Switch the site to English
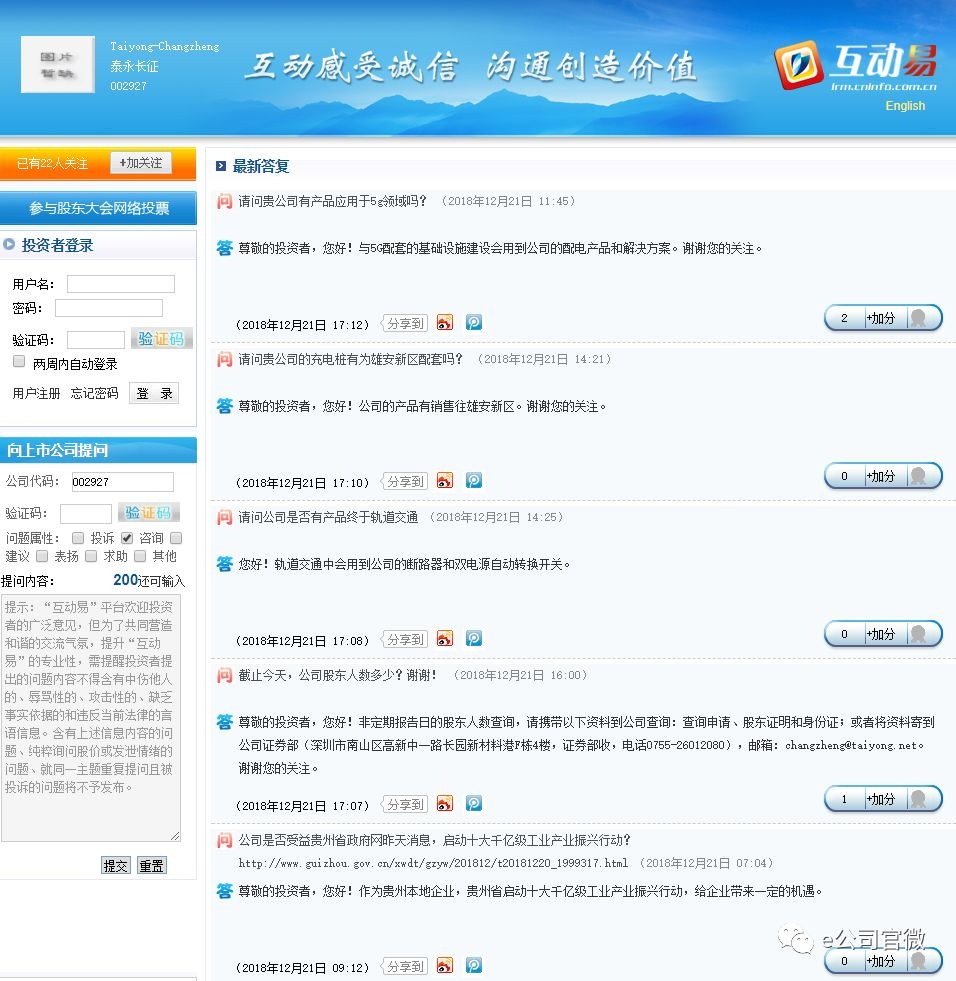 905,106
